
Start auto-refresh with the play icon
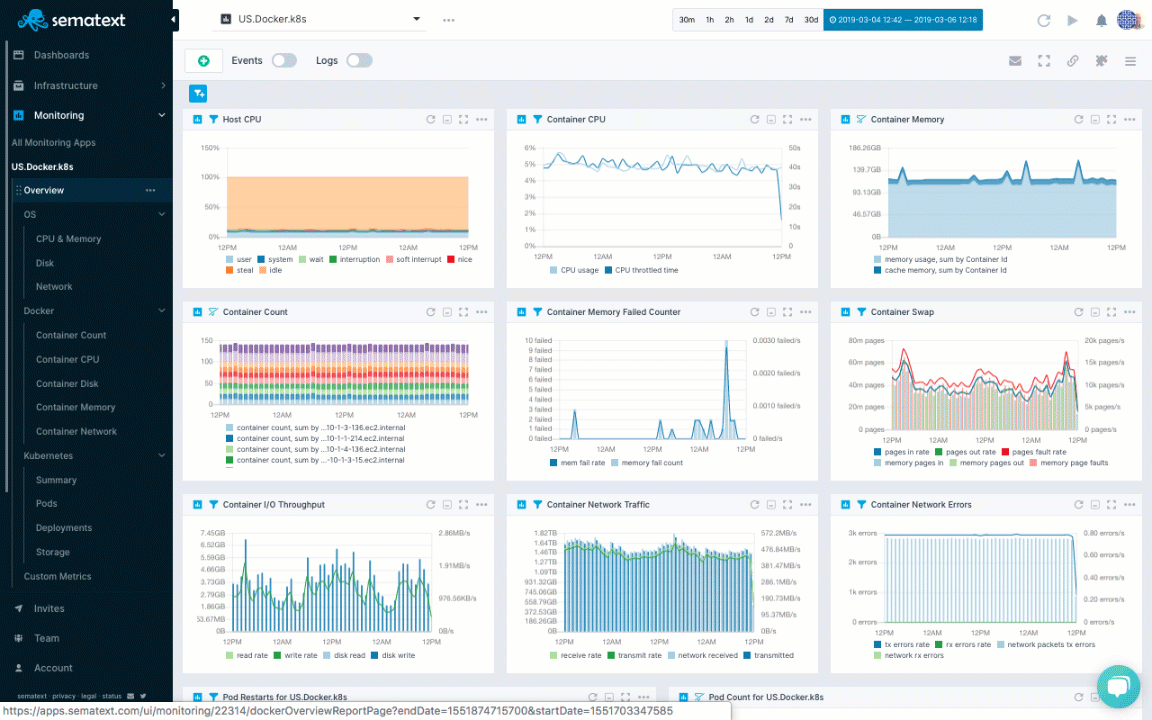coord(1072,19)
